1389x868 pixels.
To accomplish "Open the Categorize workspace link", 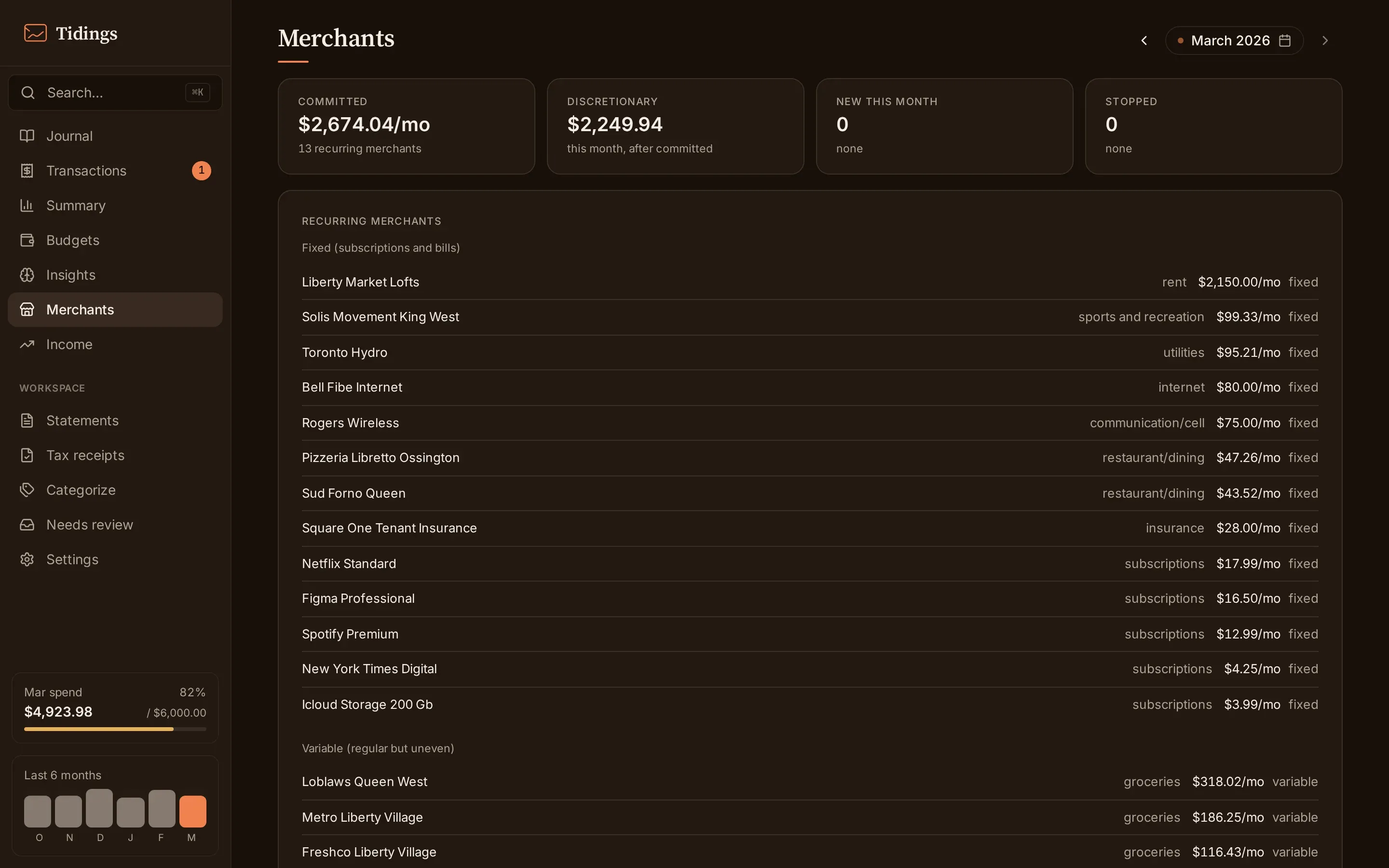I will [115, 490].
